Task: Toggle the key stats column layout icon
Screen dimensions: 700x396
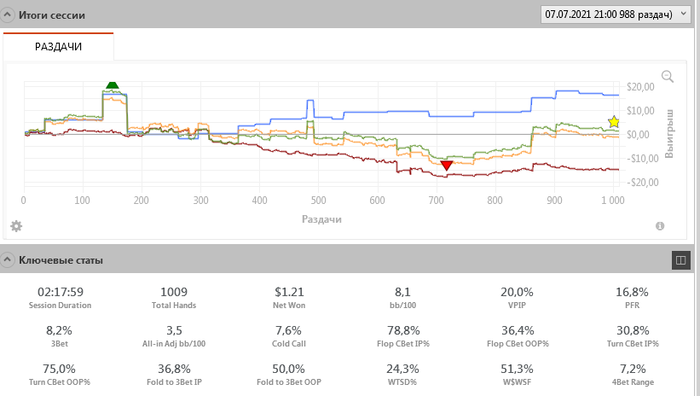Action: [x=681, y=260]
